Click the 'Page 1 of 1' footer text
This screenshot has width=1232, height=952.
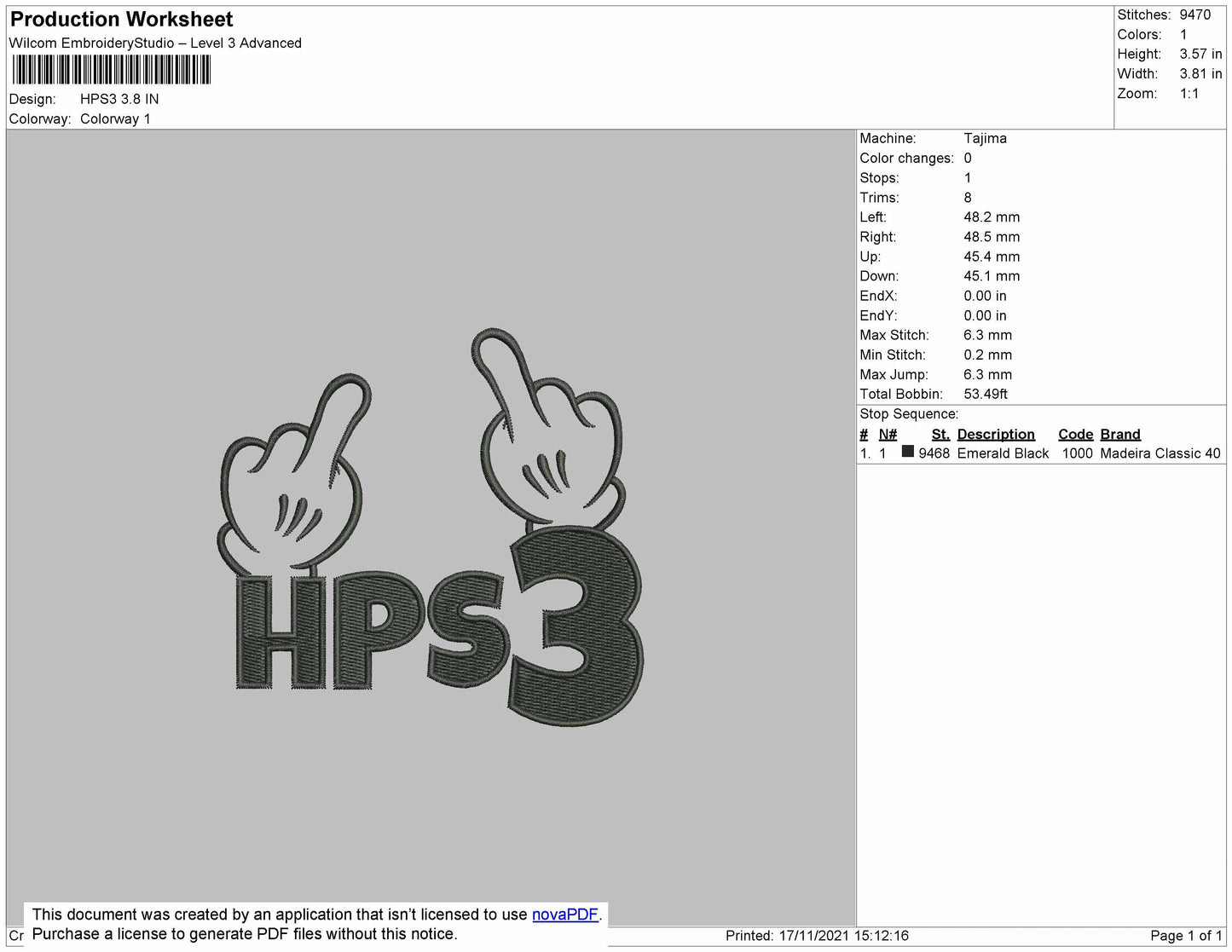point(1186,936)
